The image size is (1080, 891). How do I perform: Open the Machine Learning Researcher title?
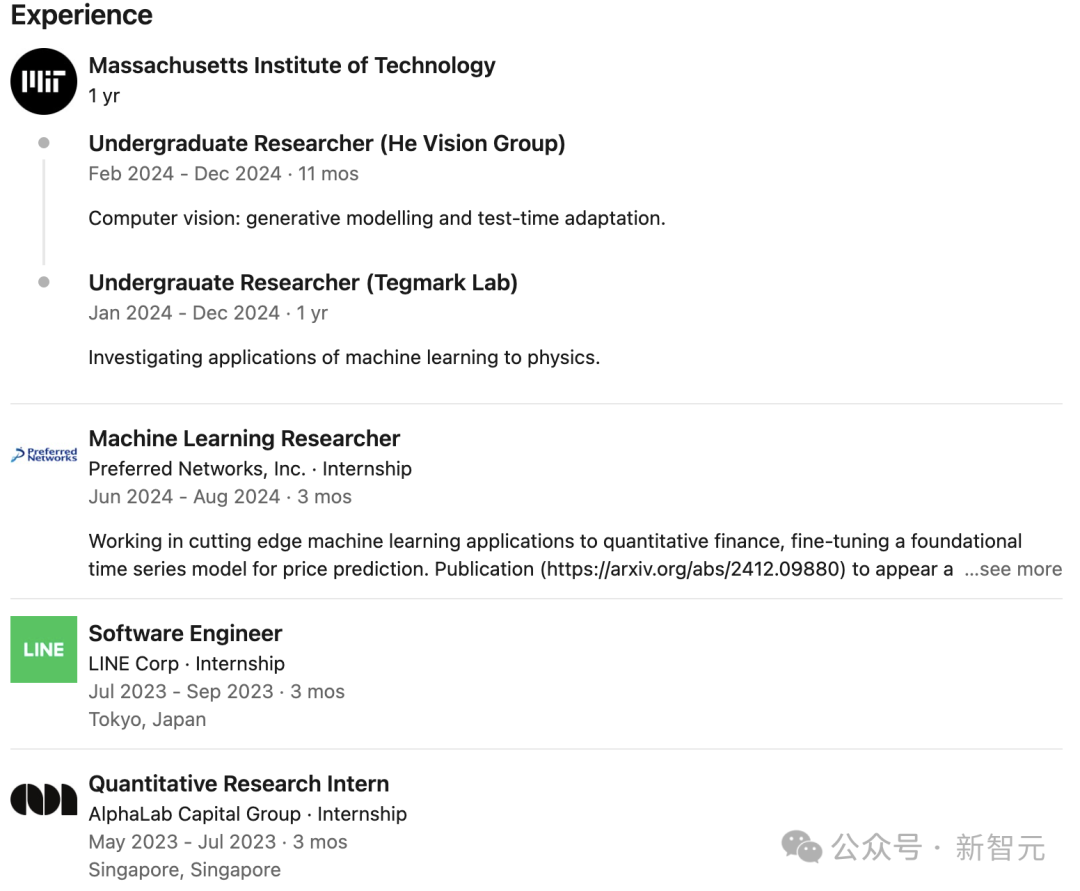pos(245,439)
